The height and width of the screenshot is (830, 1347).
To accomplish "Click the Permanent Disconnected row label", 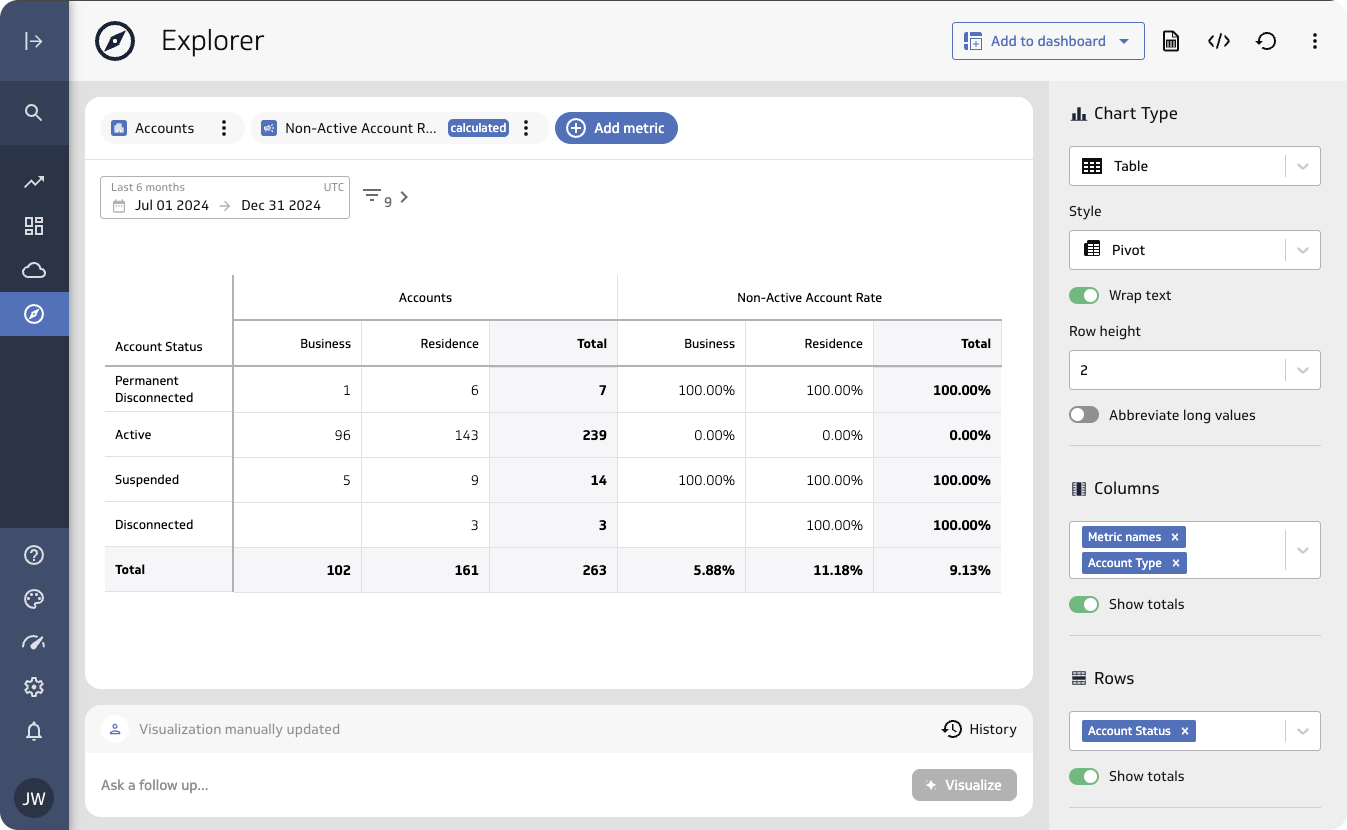I will [x=154, y=389].
